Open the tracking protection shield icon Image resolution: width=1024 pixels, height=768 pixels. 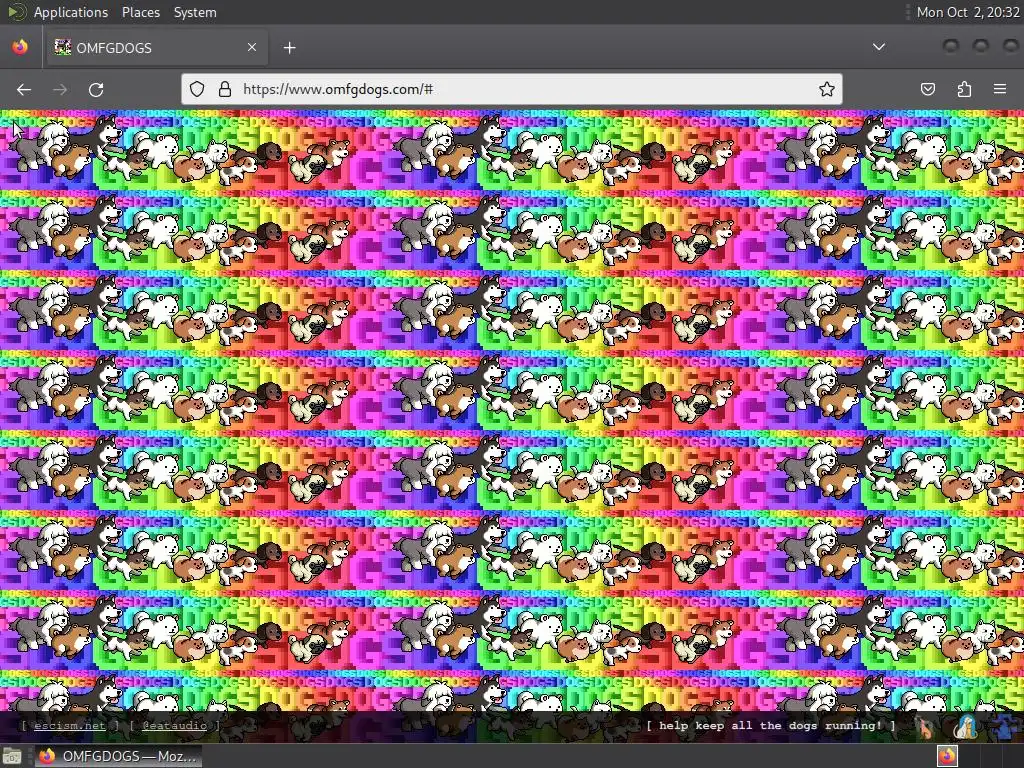coord(197,89)
